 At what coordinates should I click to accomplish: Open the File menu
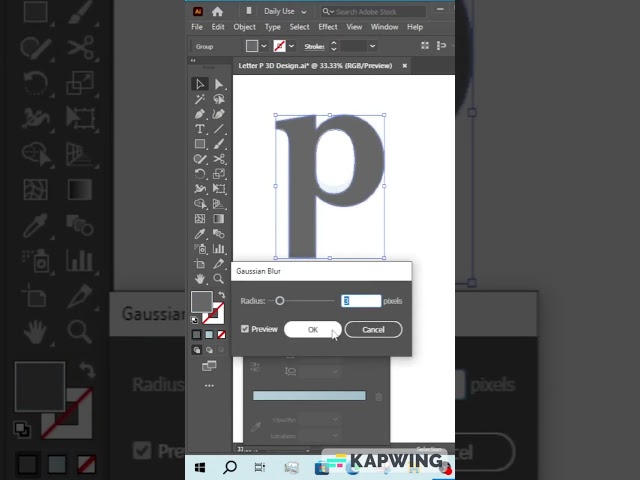[197, 27]
